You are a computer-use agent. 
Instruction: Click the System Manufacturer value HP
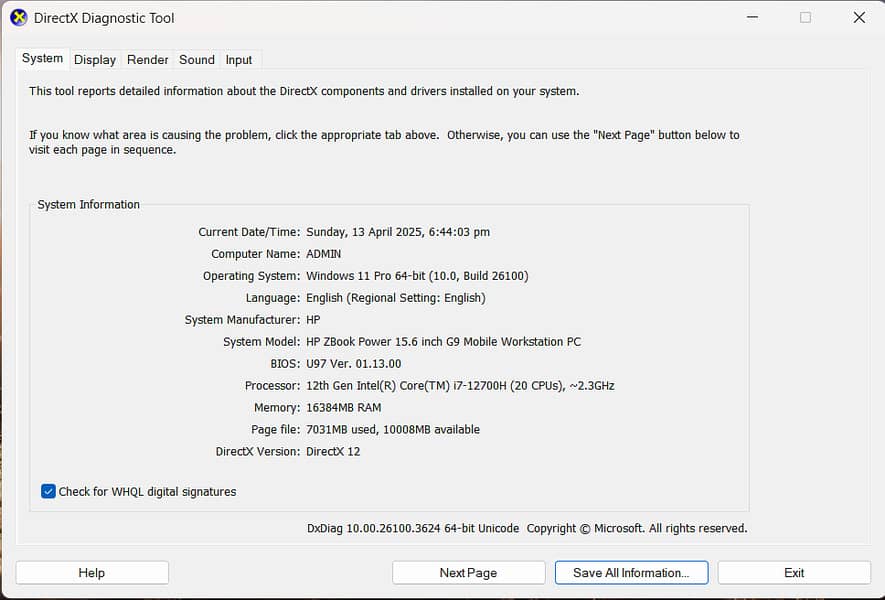313,320
